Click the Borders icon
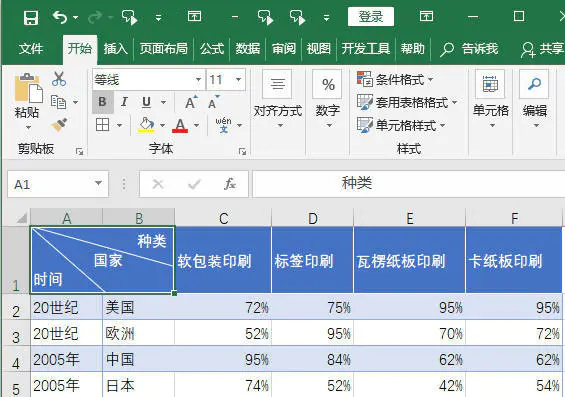The height and width of the screenshot is (397, 565). (103, 125)
